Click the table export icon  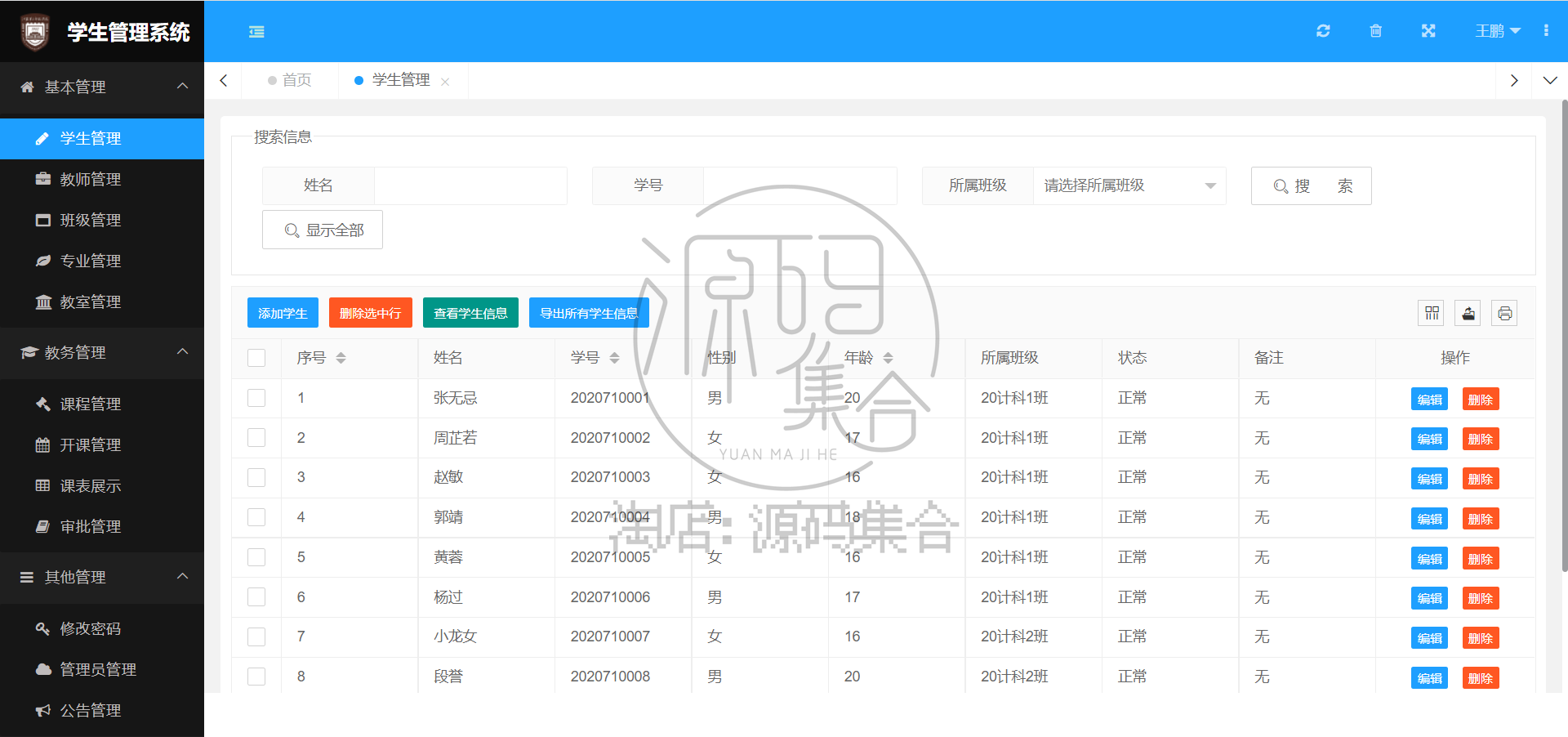tap(1468, 313)
